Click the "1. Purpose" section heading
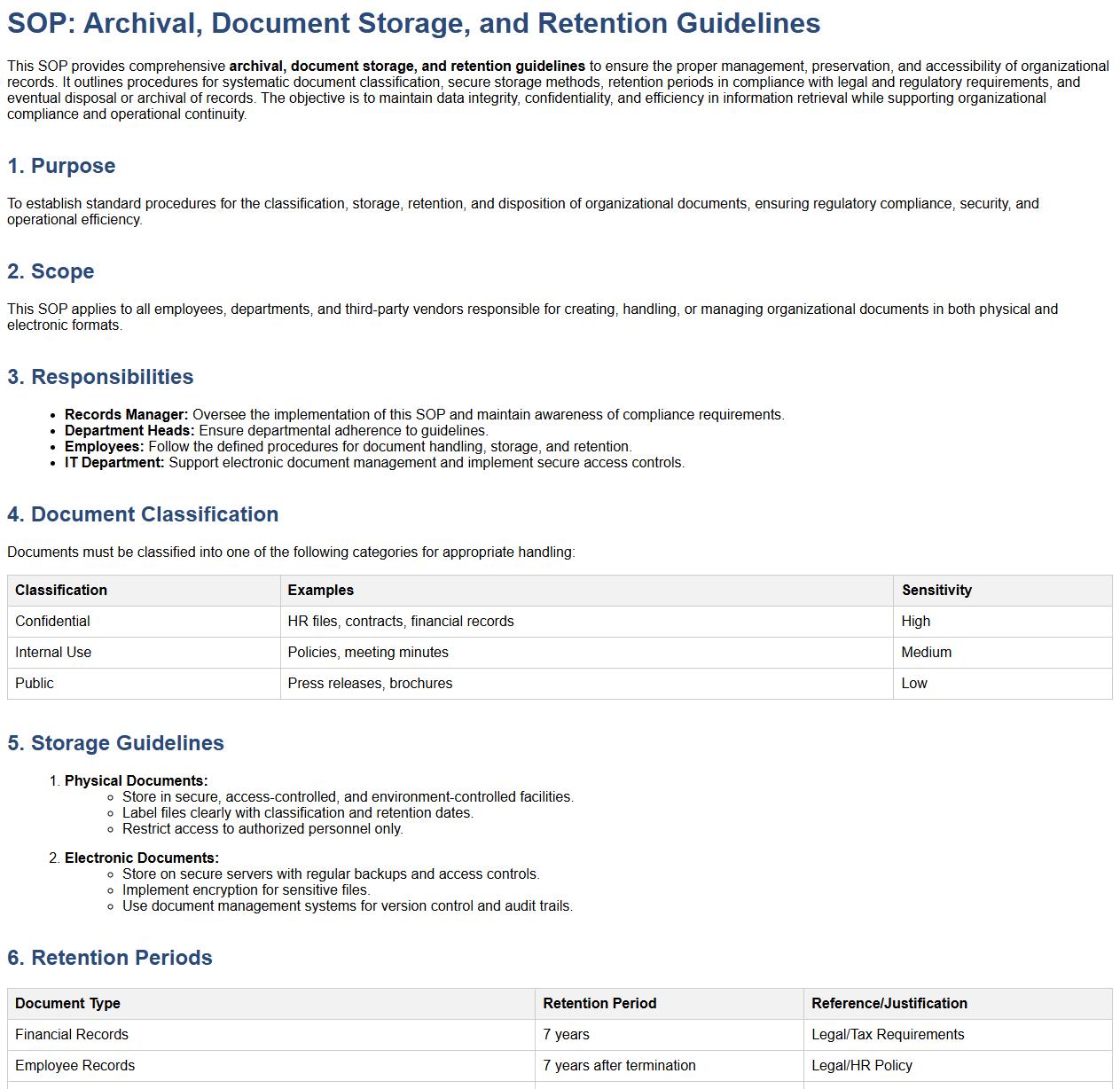1120x1089 pixels. pyautogui.click(x=61, y=166)
